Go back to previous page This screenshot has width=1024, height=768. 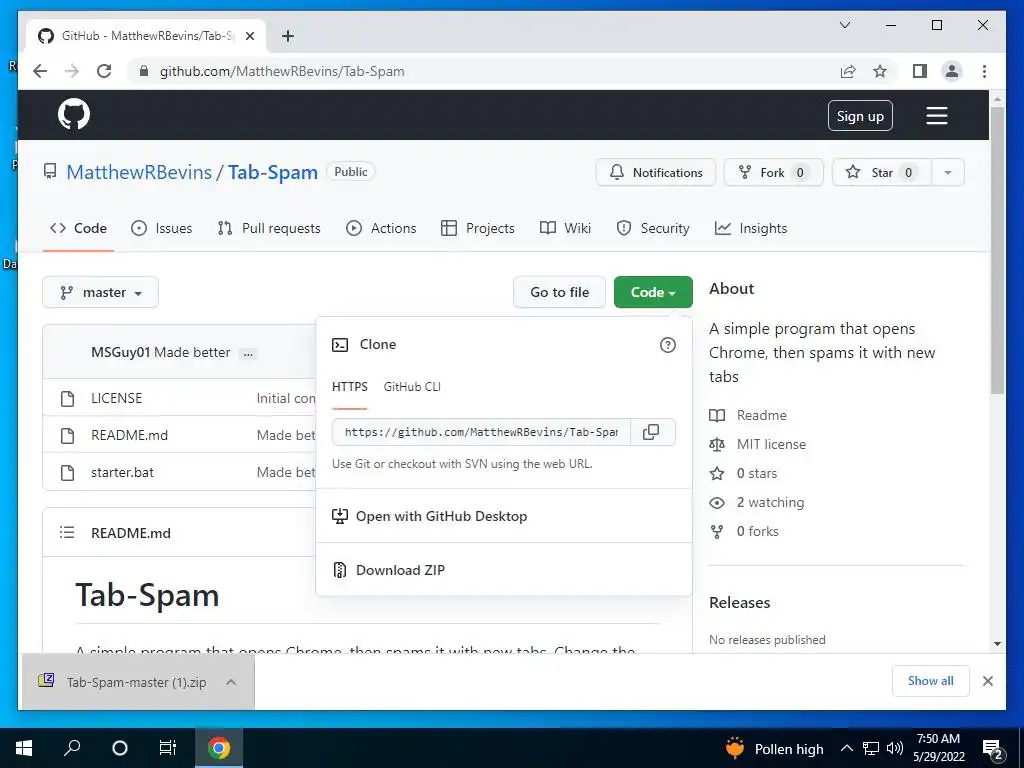tap(40, 71)
